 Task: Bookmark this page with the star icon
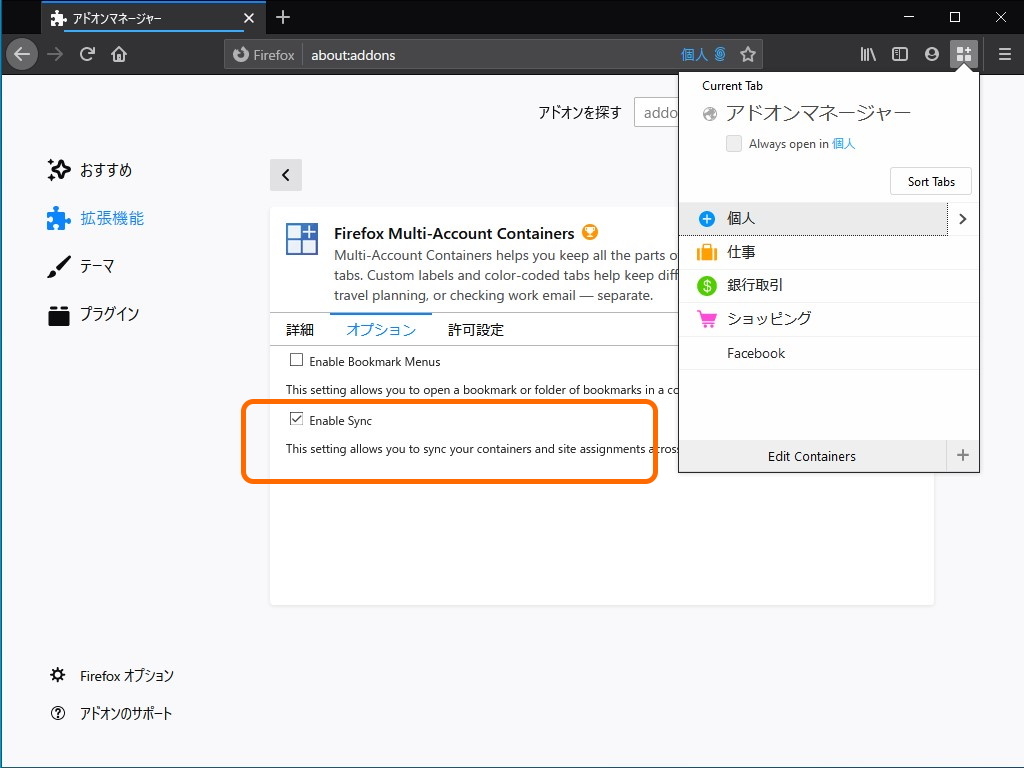click(x=748, y=54)
